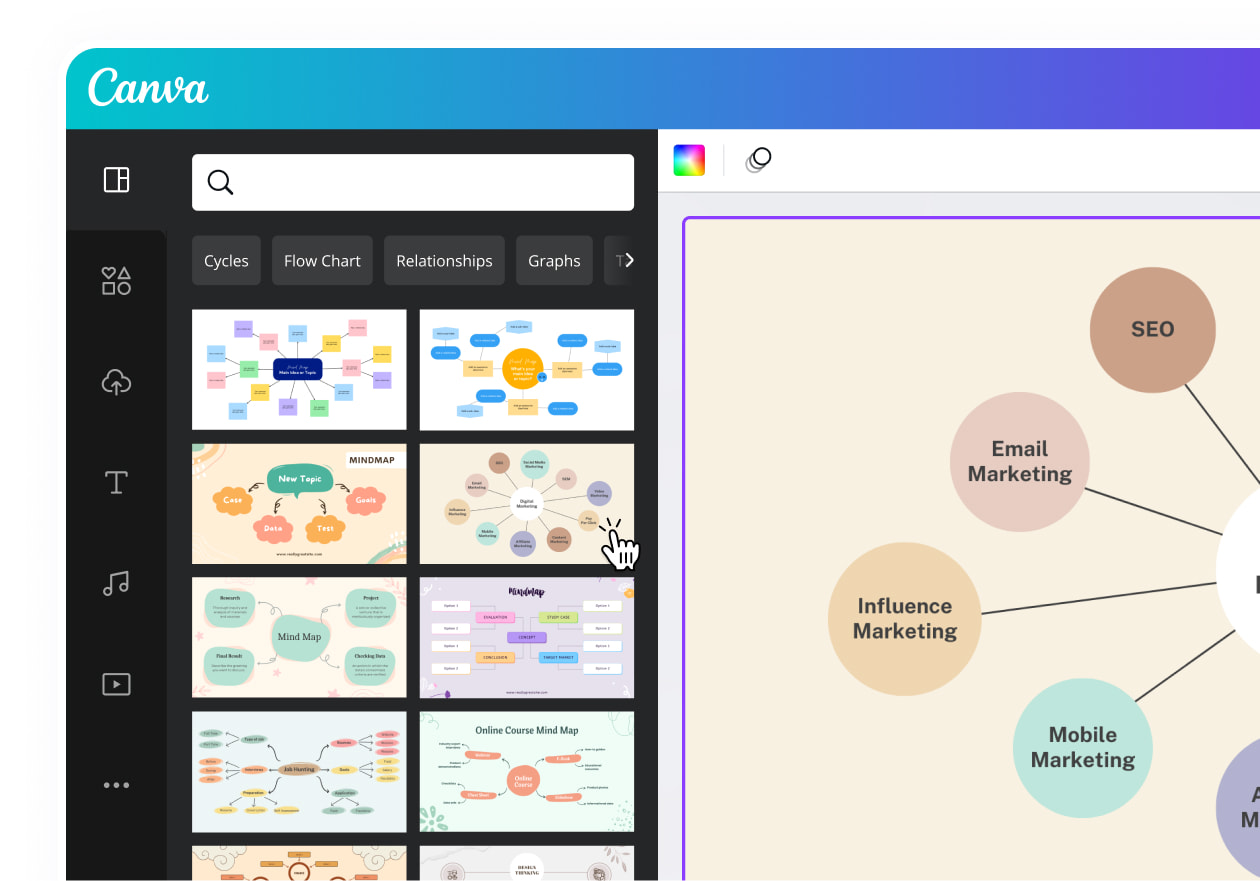Choose the Online Course Mind Map template
Viewport: 1260px width, 881px height.
pyautogui.click(x=526, y=771)
